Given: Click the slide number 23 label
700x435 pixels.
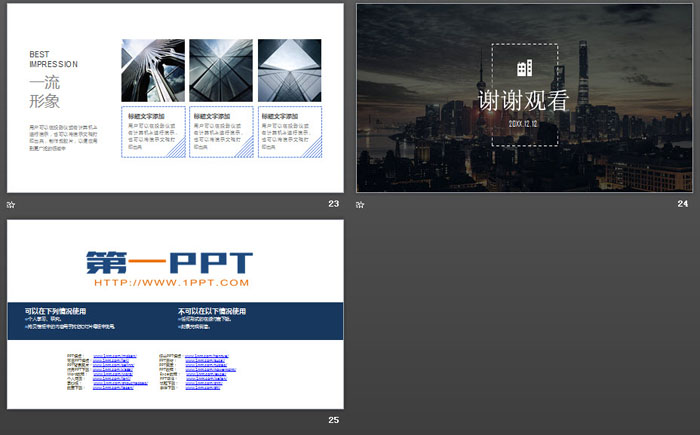Looking at the screenshot, I should (x=333, y=204).
